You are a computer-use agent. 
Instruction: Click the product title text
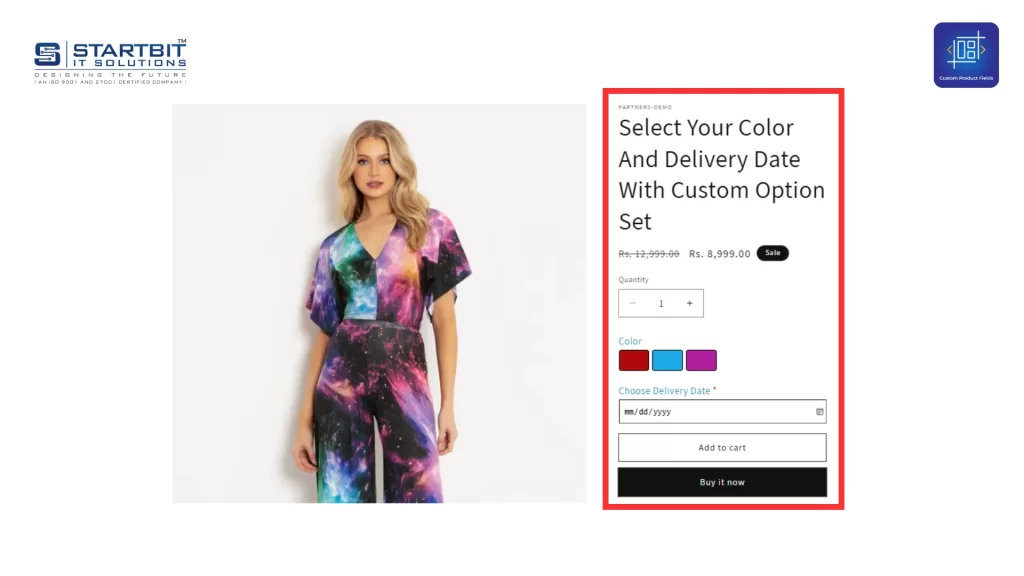click(721, 174)
